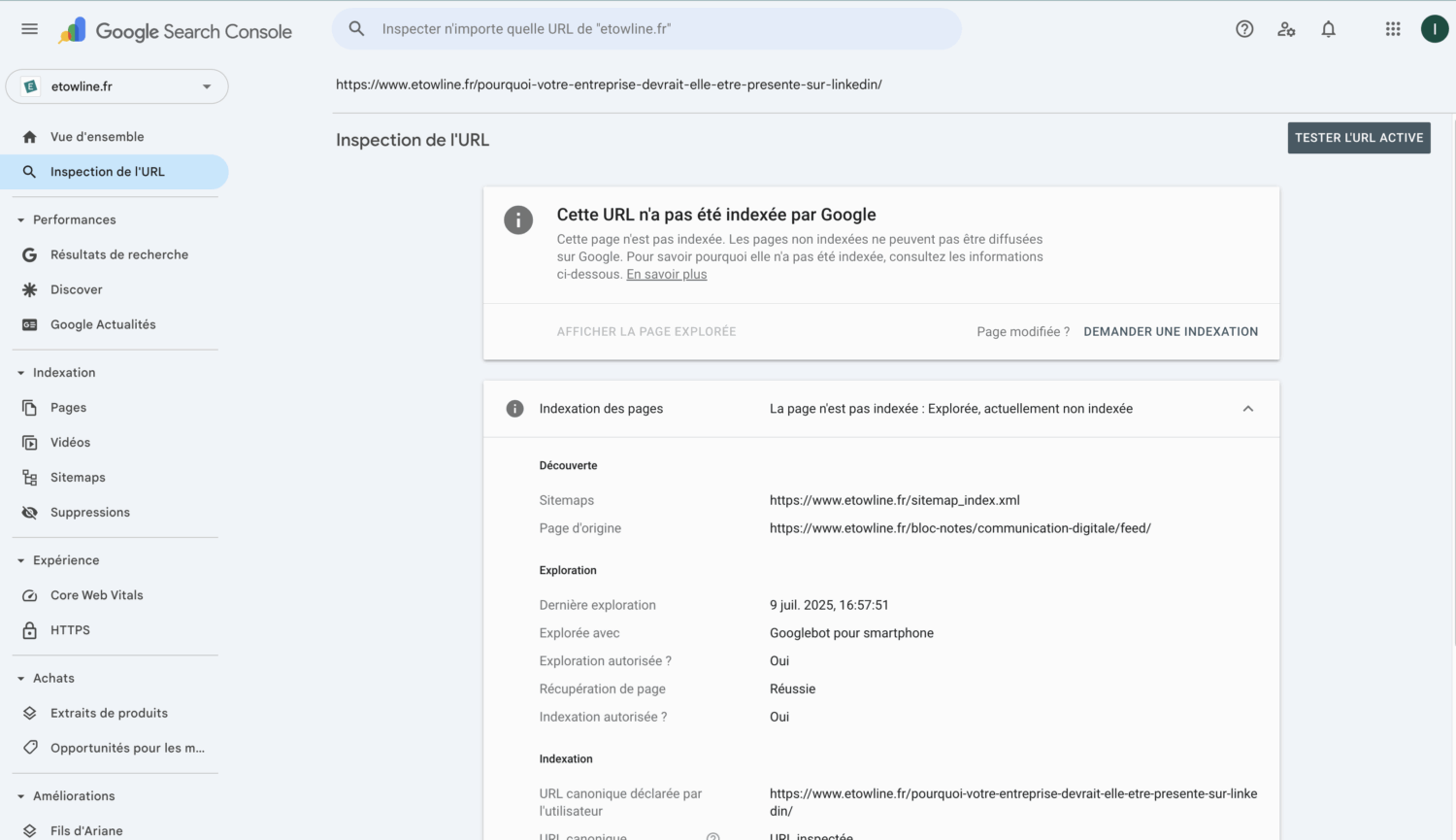Screen dimensions: 1456x840
Task: Click the Pages document icon
Action: click(30, 408)
